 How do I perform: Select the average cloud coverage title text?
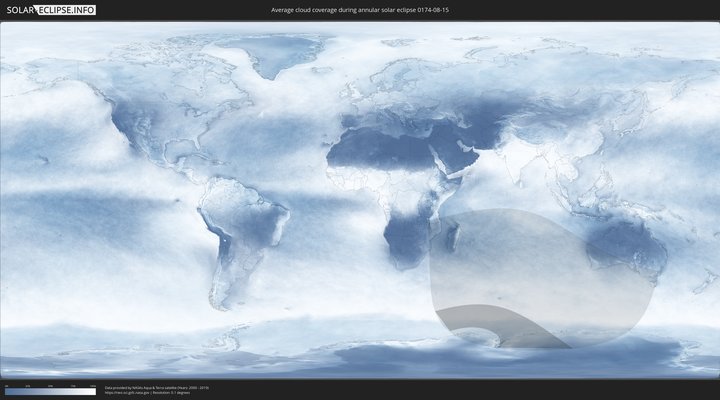click(359, 10)
